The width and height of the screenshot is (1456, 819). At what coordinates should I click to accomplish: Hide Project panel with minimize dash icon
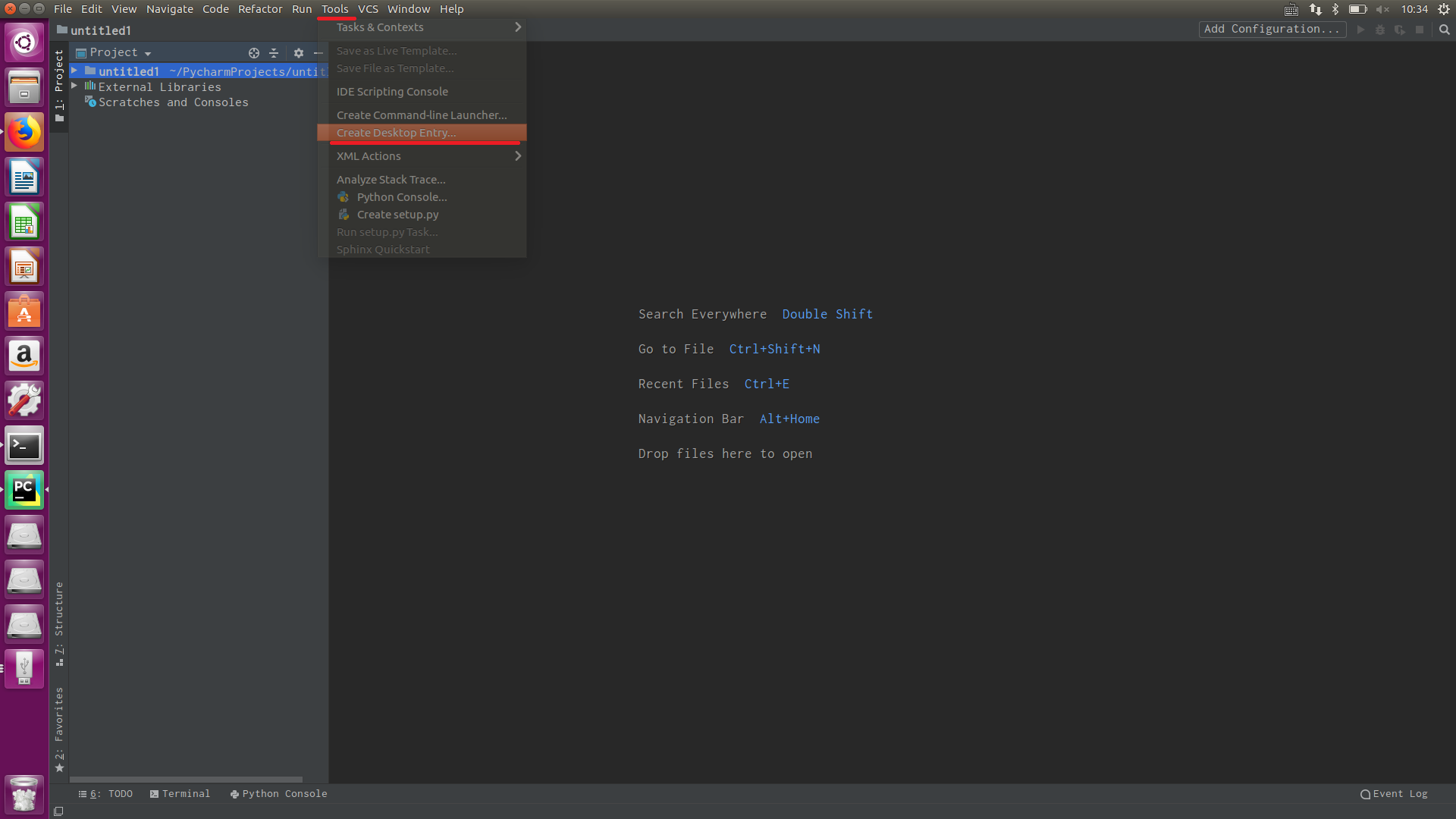click(x=318, y=53)
